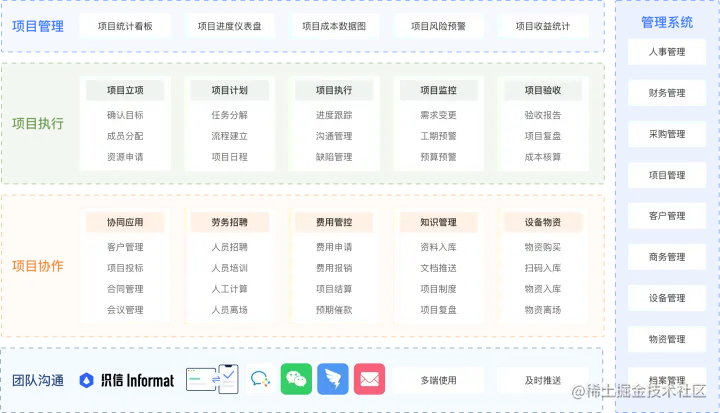Screen dimensions: 720x413
Task: Select the 合同管理 item
Action: pos(125,289)
